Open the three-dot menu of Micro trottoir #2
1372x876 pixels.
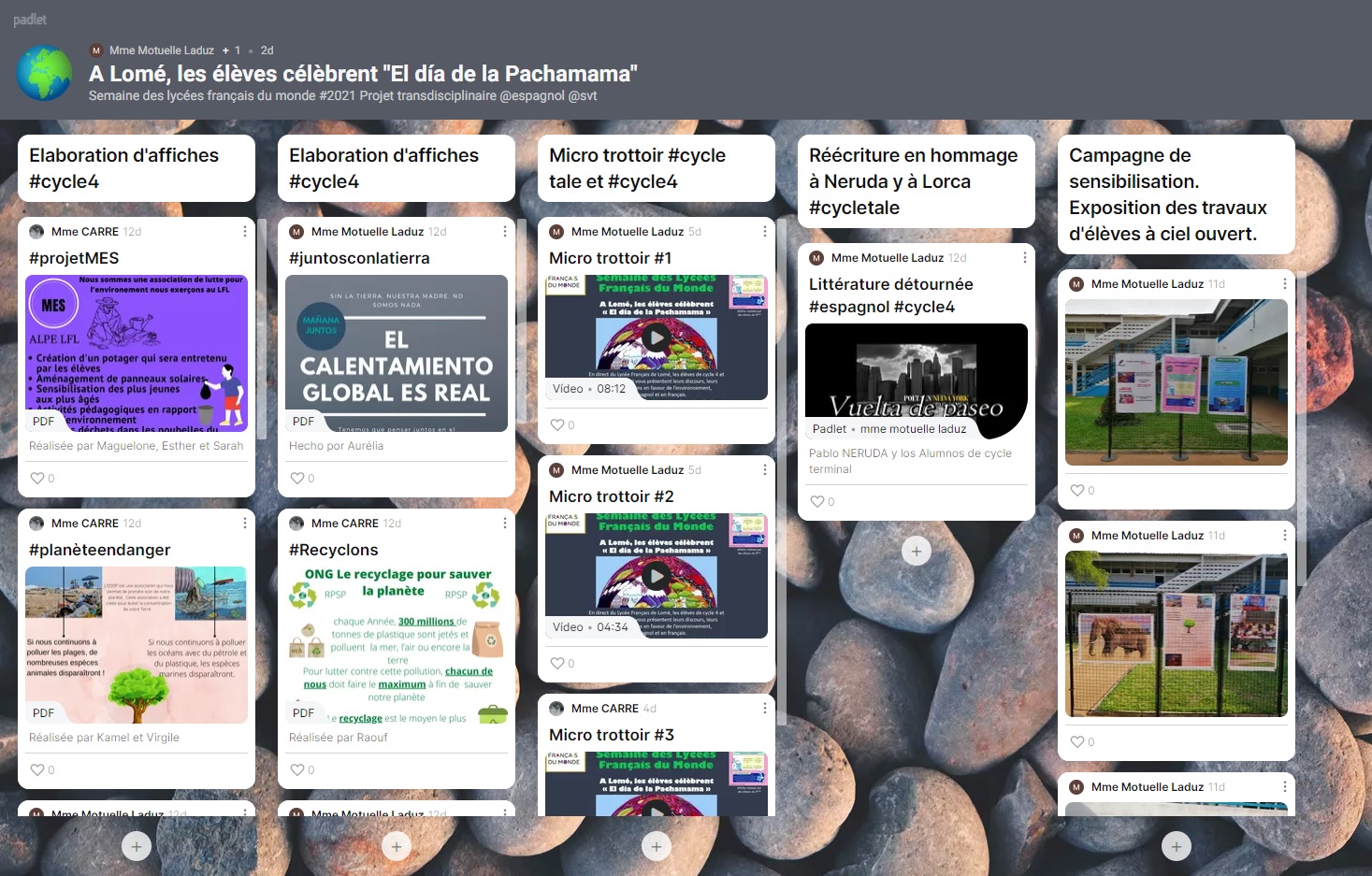point(765,469)
